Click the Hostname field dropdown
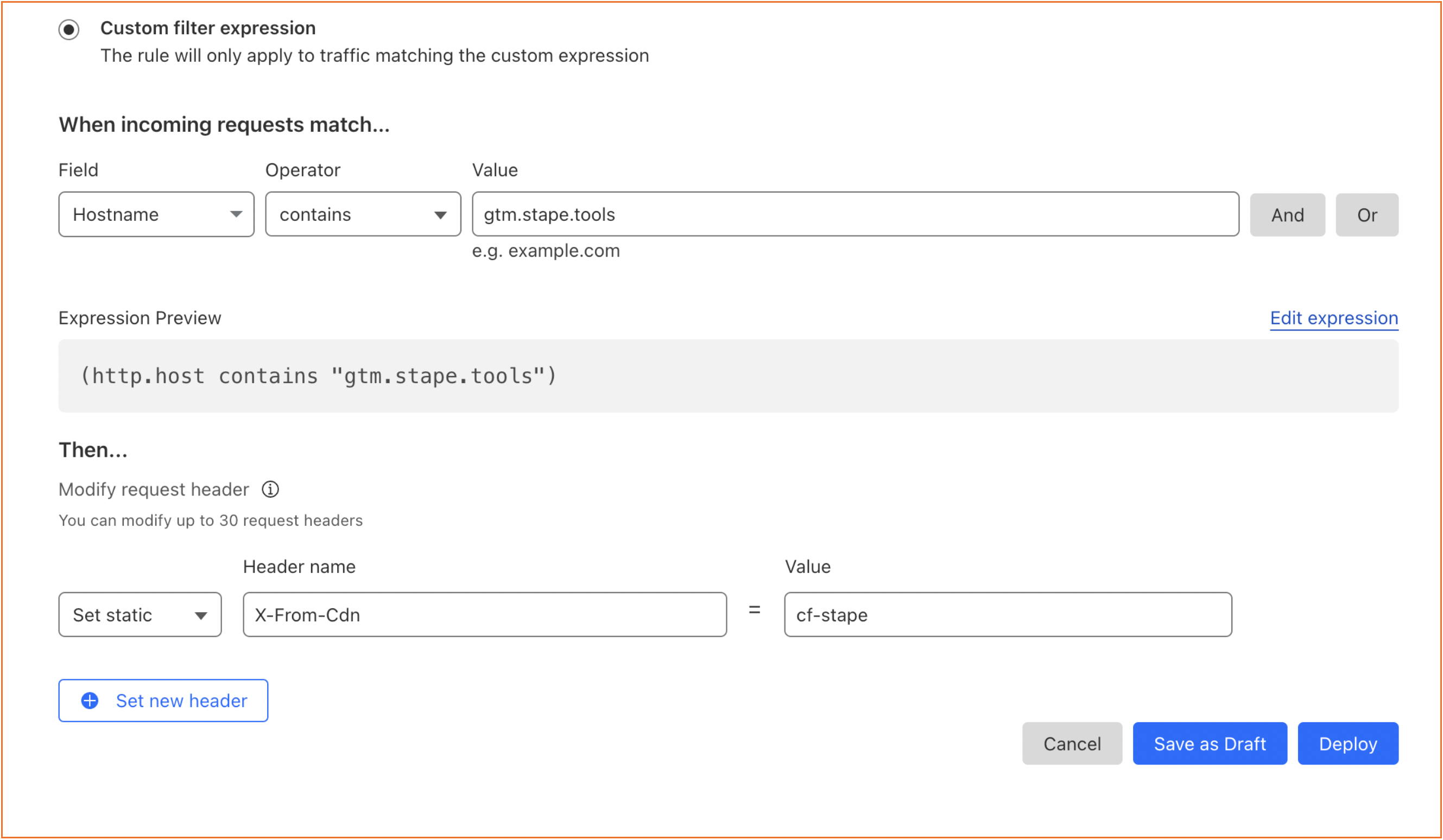 [154, 214]
